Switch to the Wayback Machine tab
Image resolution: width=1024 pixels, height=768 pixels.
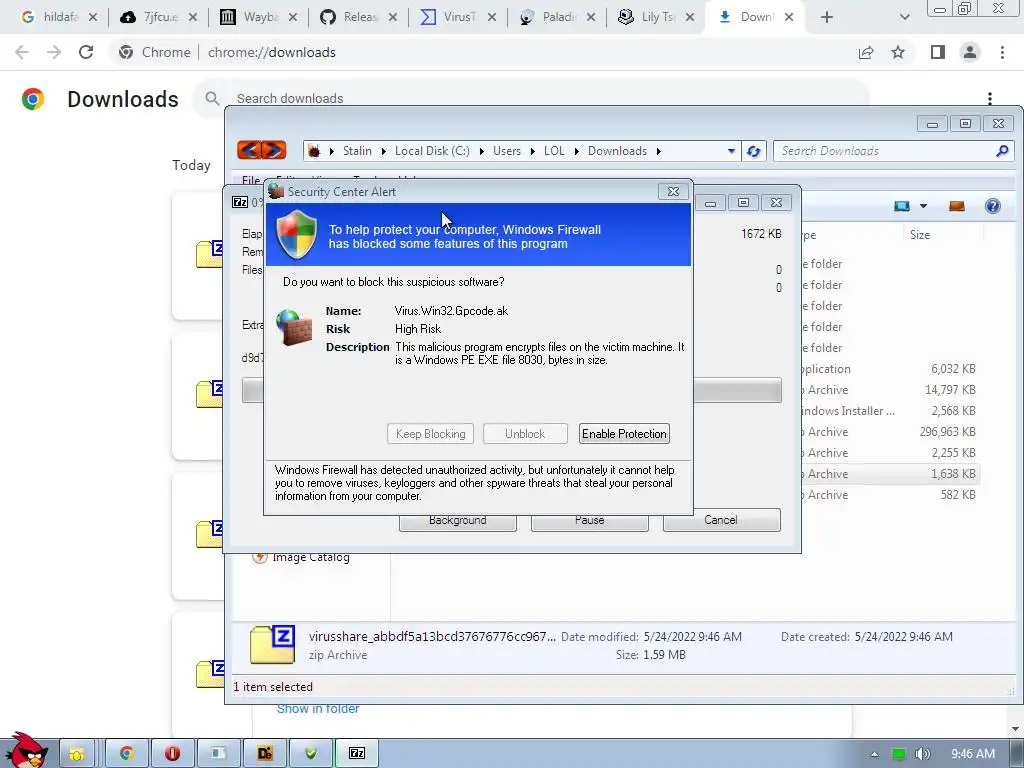click(259, 17)
